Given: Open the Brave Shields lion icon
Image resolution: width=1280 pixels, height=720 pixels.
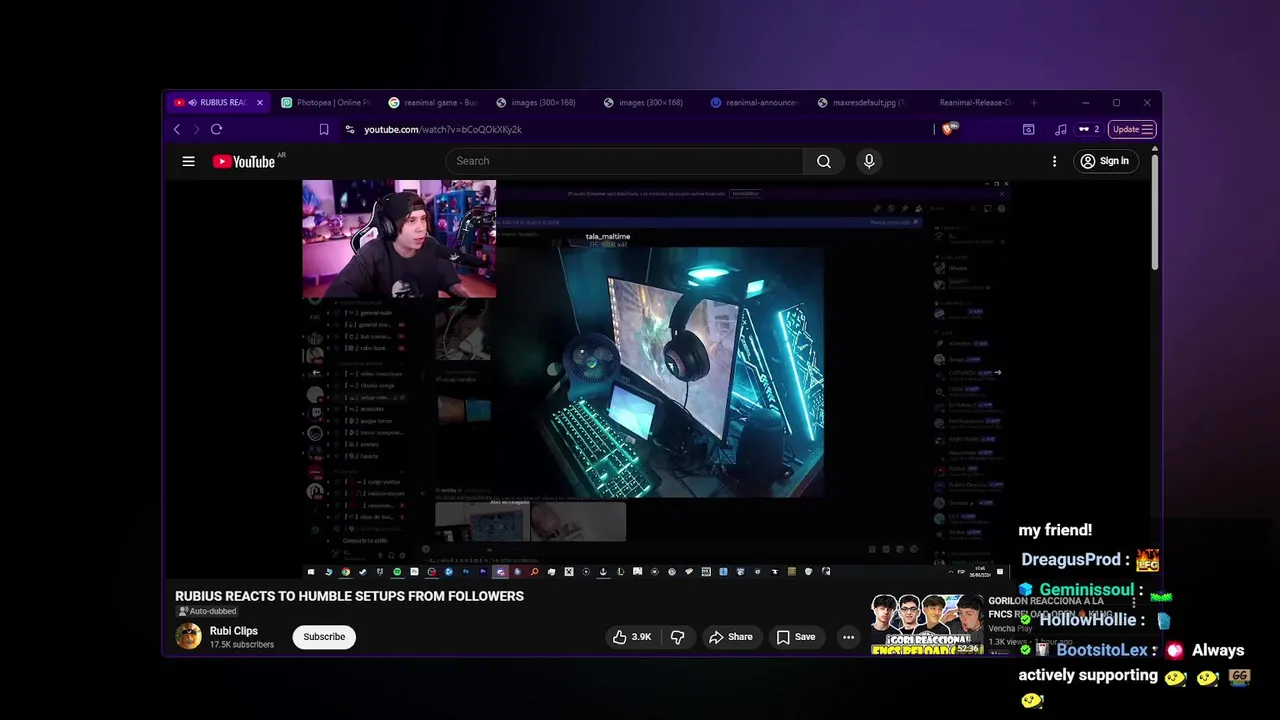Looking at the screenshot, I should [x=949, y=129].
